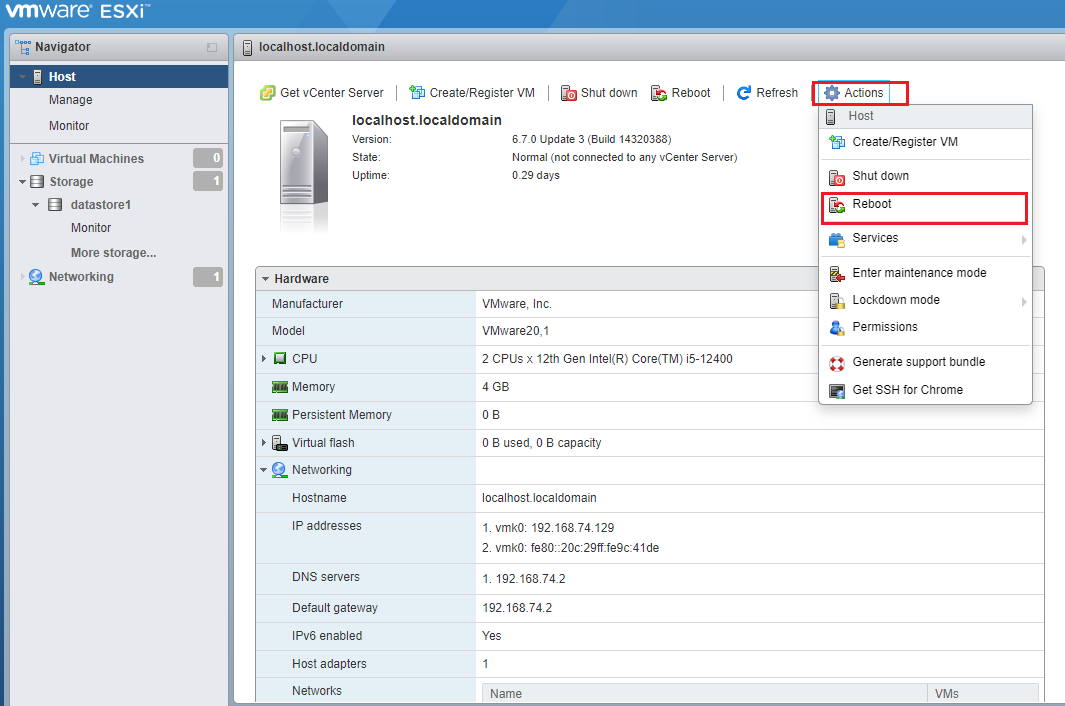Click the Refresh arrow icon
Viewport: 1065px width, 706px height.
pyautogui.click(x=744, y=92)
